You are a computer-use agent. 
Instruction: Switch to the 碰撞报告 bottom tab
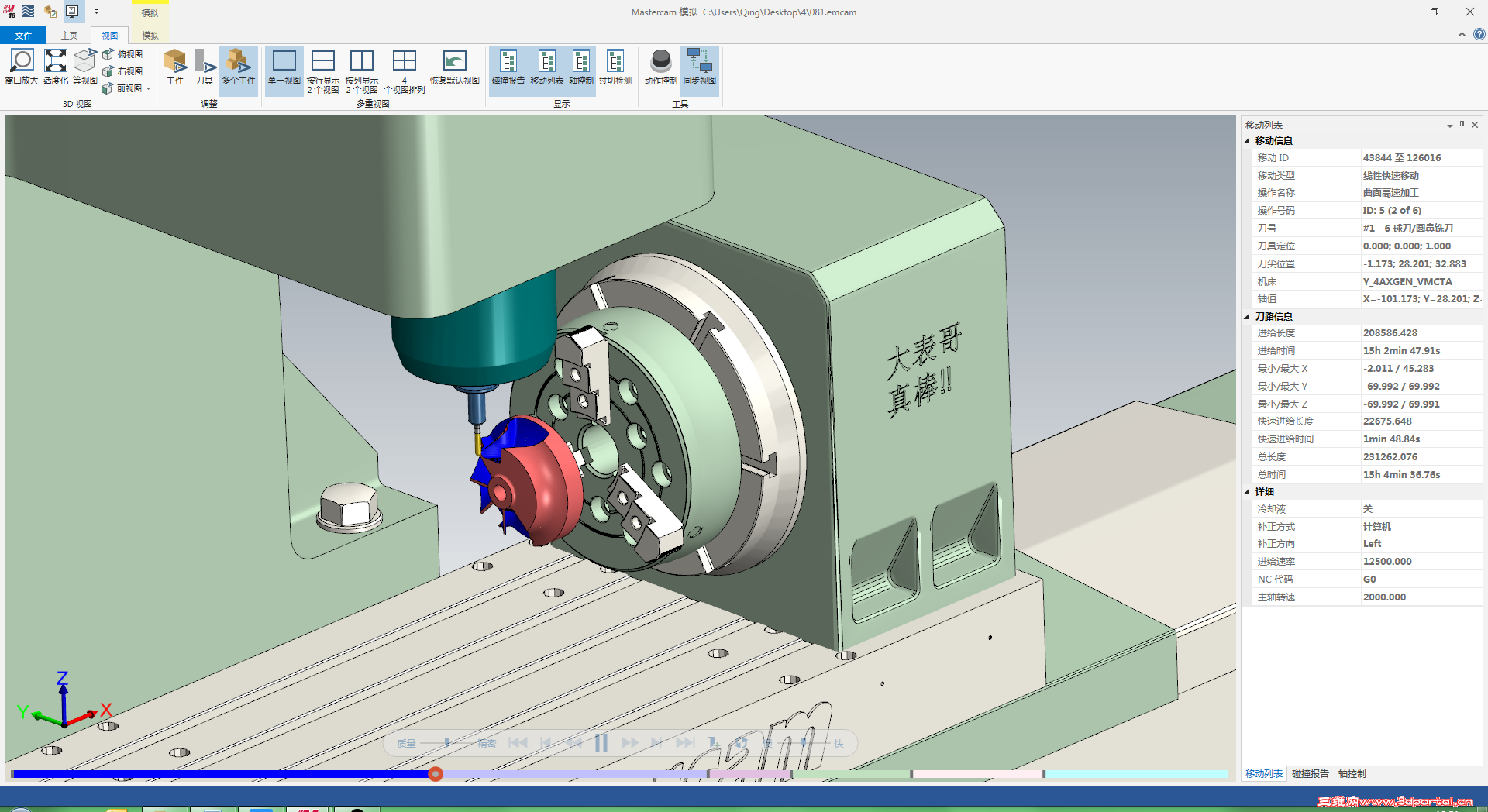point(1311,774)
